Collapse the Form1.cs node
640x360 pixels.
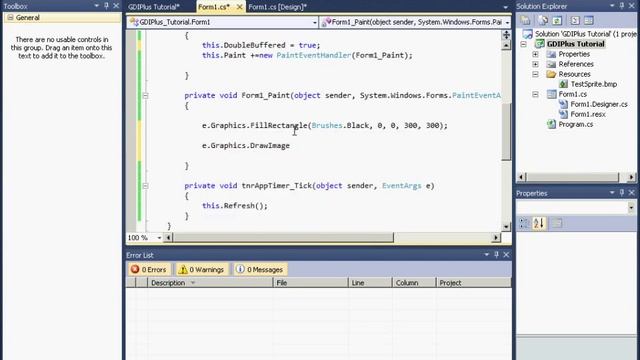(x=535, y=94)
